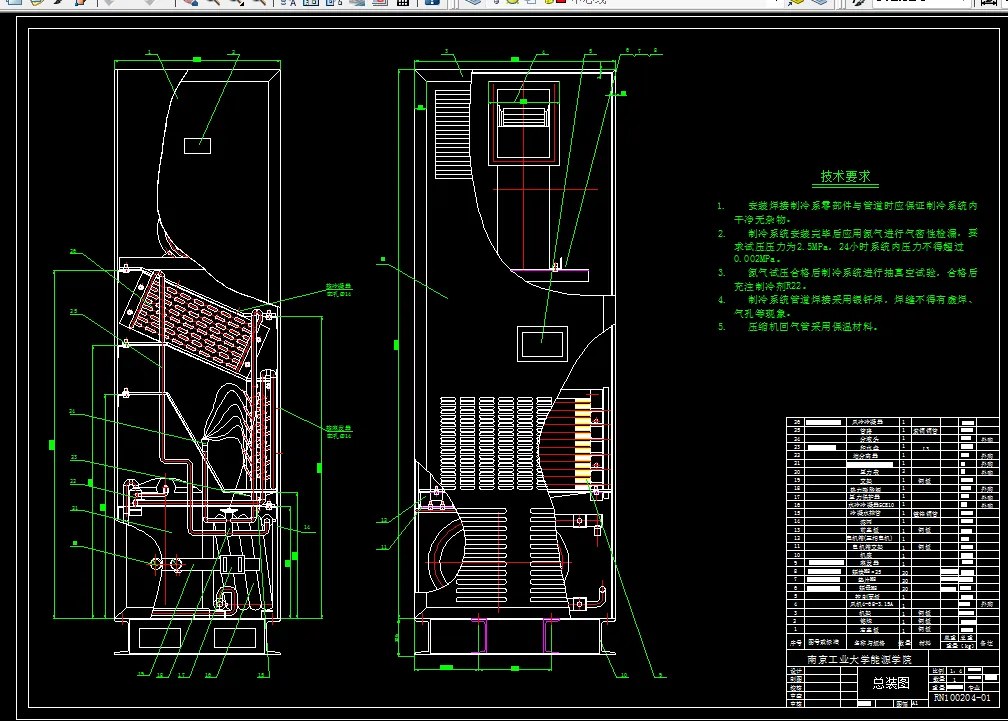Click the Undo arrow in the toolbar

pos(108,3)
